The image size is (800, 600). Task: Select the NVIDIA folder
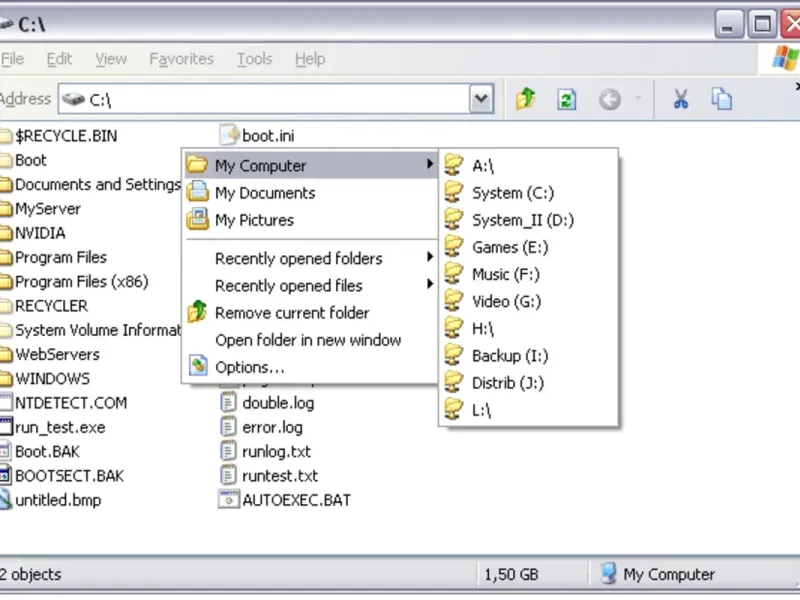click(33, 233)
